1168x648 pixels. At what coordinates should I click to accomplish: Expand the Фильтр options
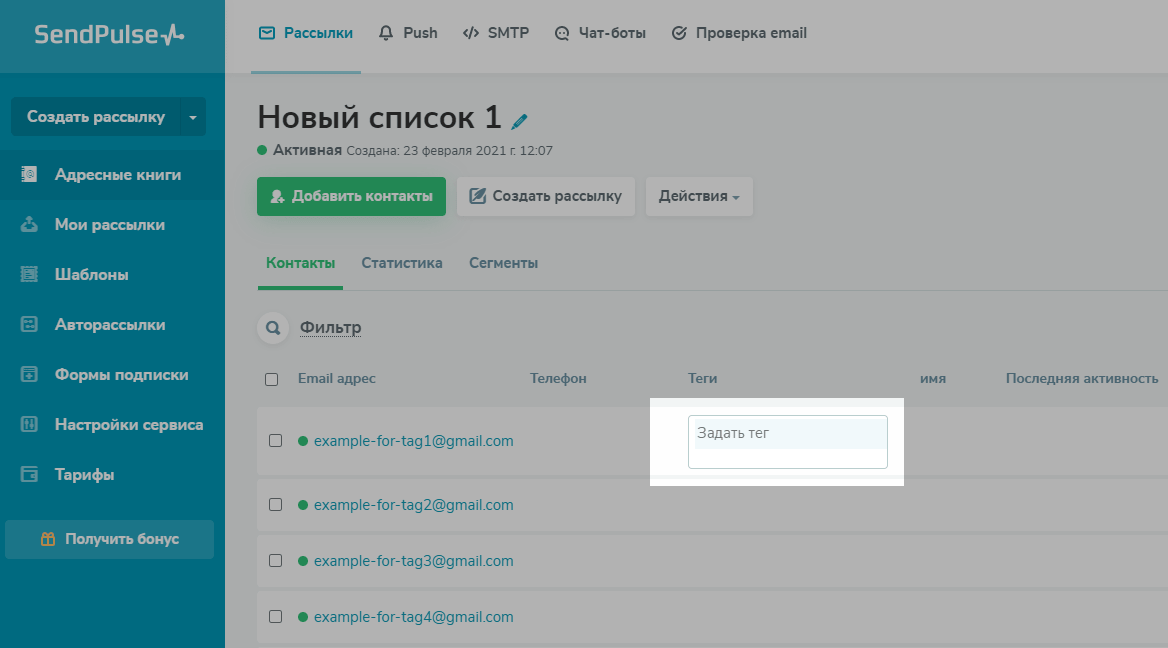pyautogui.click(x=330, y=328)
